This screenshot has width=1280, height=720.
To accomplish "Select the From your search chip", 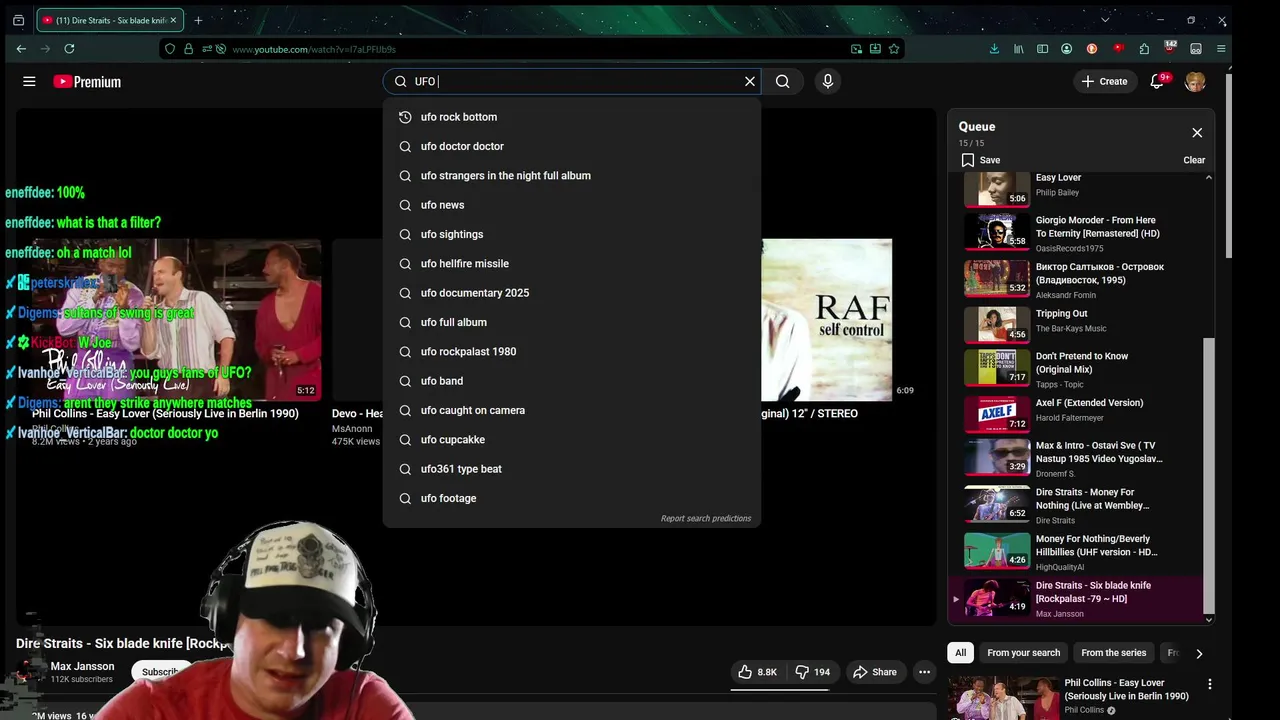I will point(1023,653).
